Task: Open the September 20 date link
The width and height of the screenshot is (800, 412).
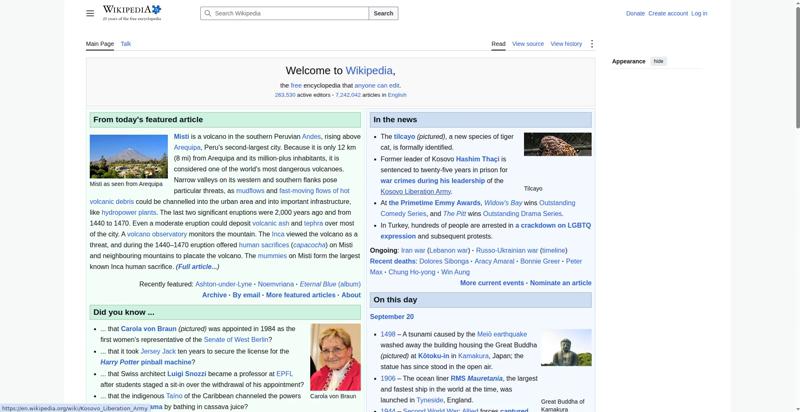Action: pyautogui.click(x=392, y=317)
